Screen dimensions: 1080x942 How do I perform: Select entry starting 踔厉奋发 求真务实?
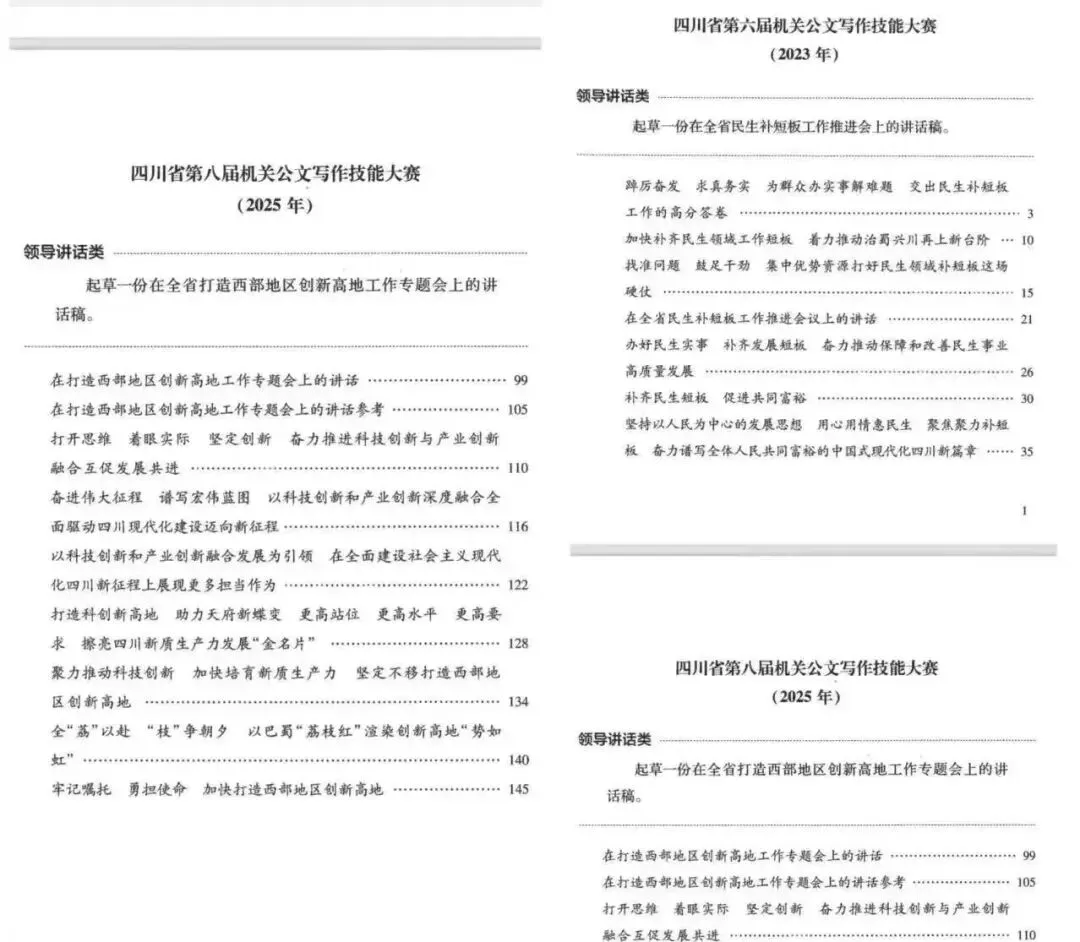(x=816, y=187)
